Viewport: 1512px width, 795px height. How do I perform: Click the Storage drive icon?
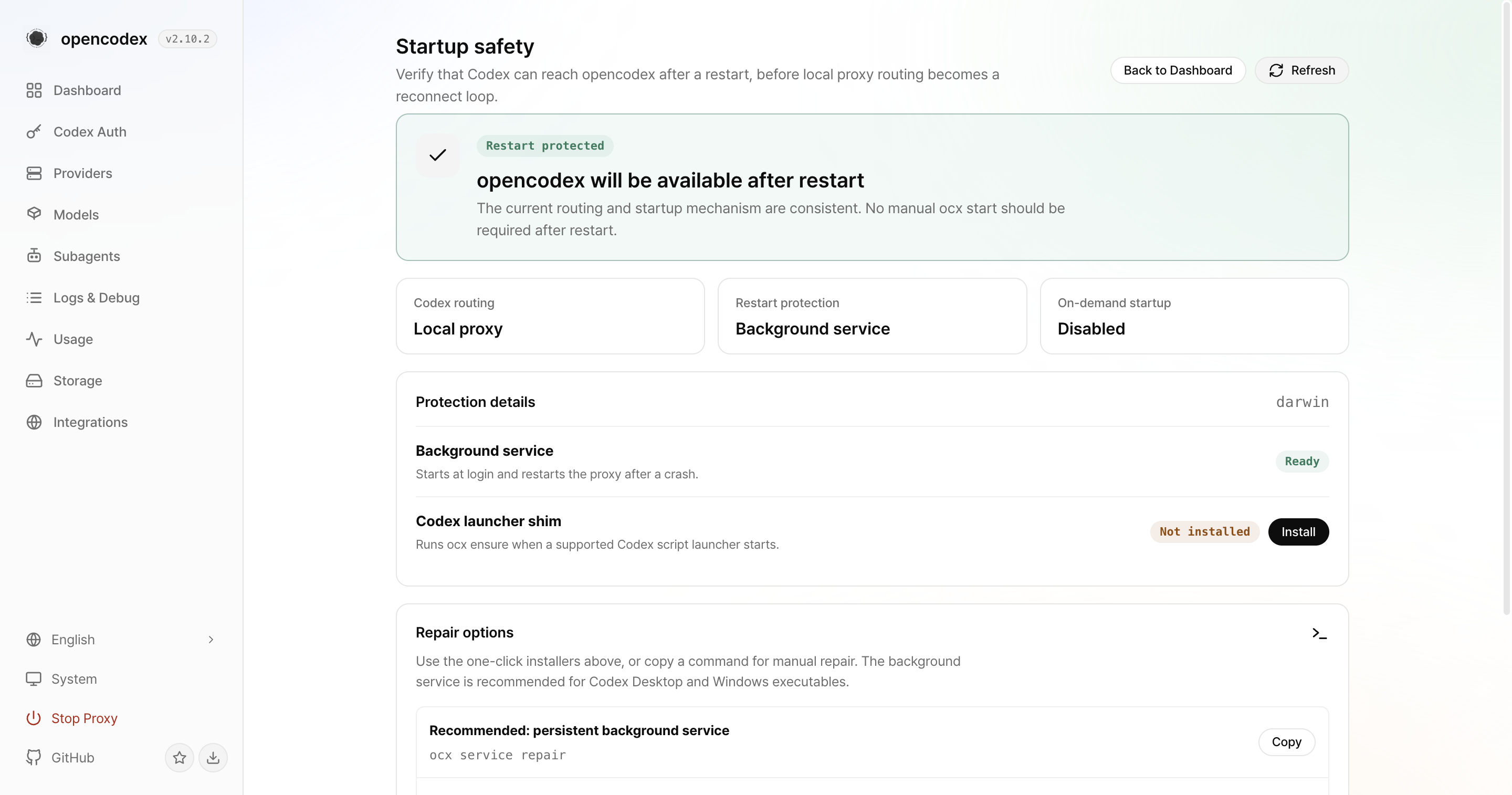[34, 381]
